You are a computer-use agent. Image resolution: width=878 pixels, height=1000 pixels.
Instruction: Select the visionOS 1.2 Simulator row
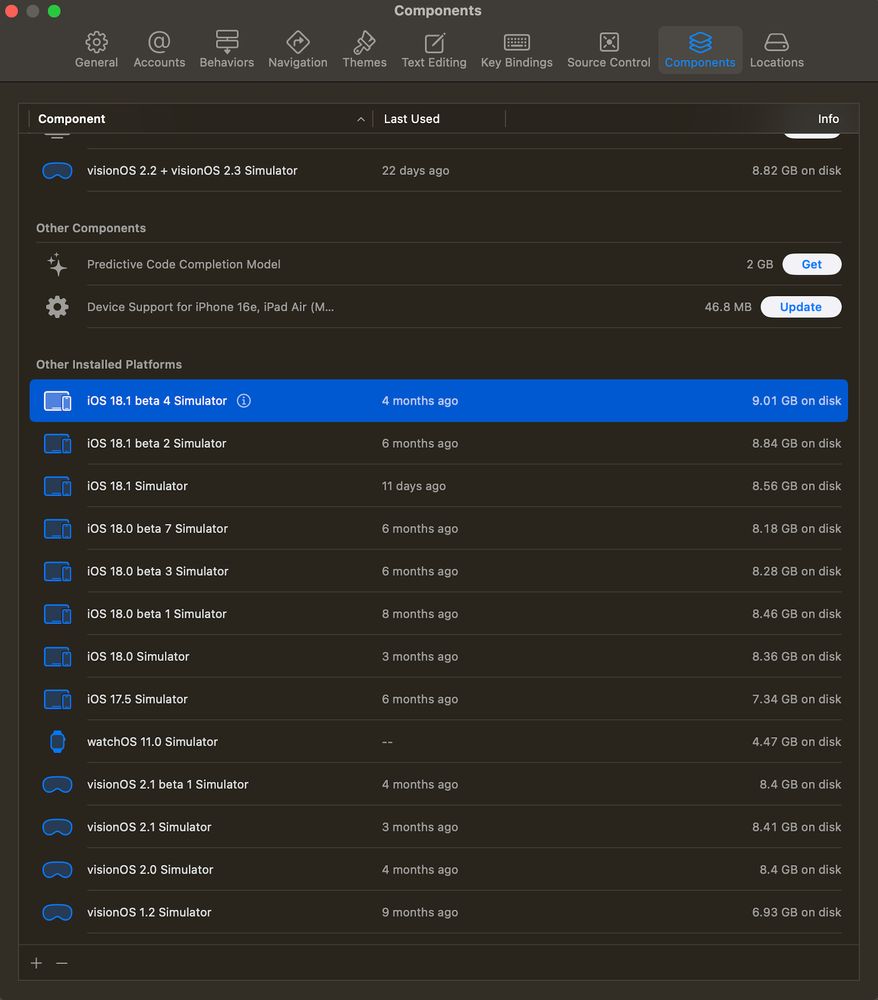439,913
